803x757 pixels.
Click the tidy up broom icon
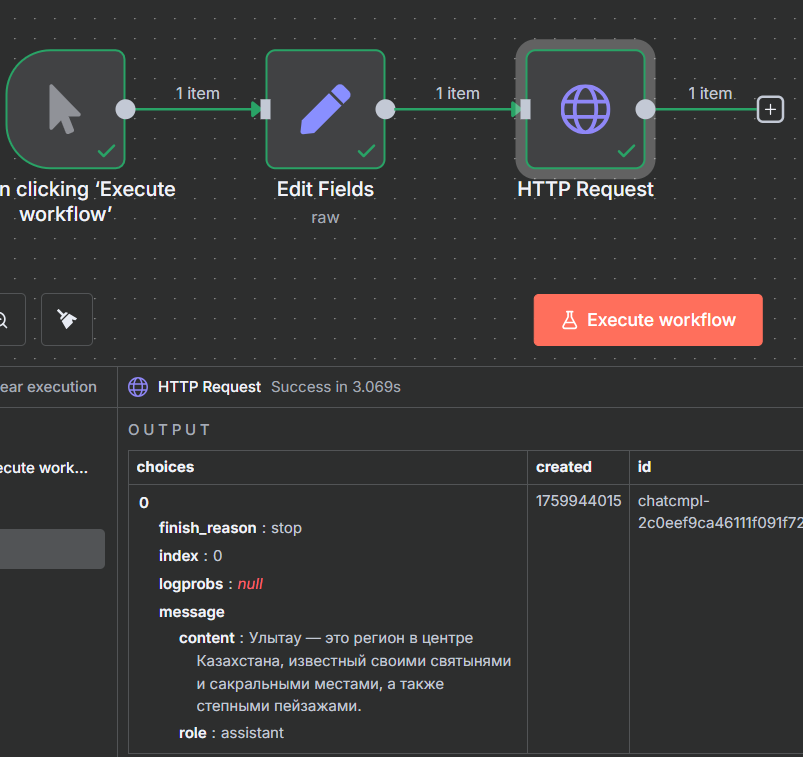pyautogui.click(x=67, y=319)
